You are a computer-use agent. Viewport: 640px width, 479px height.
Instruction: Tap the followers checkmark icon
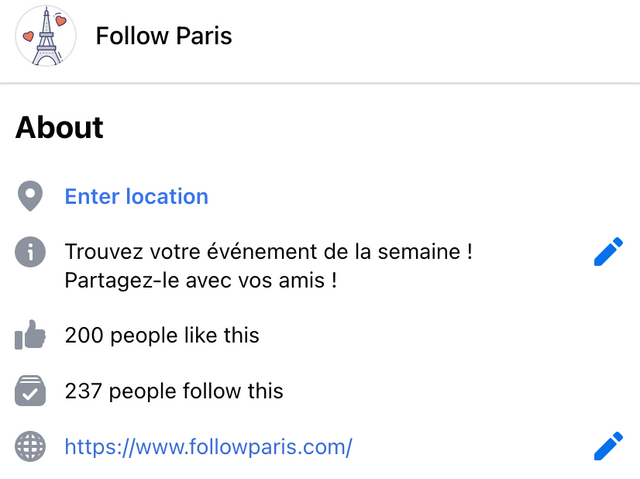click(30, 391)
